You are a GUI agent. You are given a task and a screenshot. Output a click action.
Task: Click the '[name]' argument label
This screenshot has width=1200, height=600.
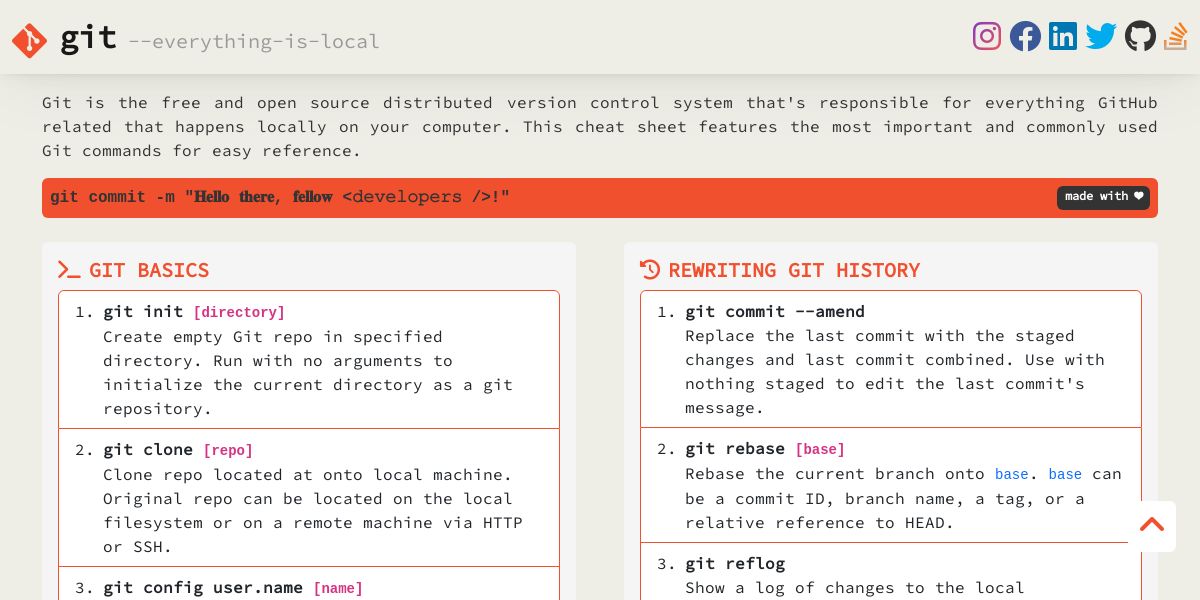click(338, 589)
